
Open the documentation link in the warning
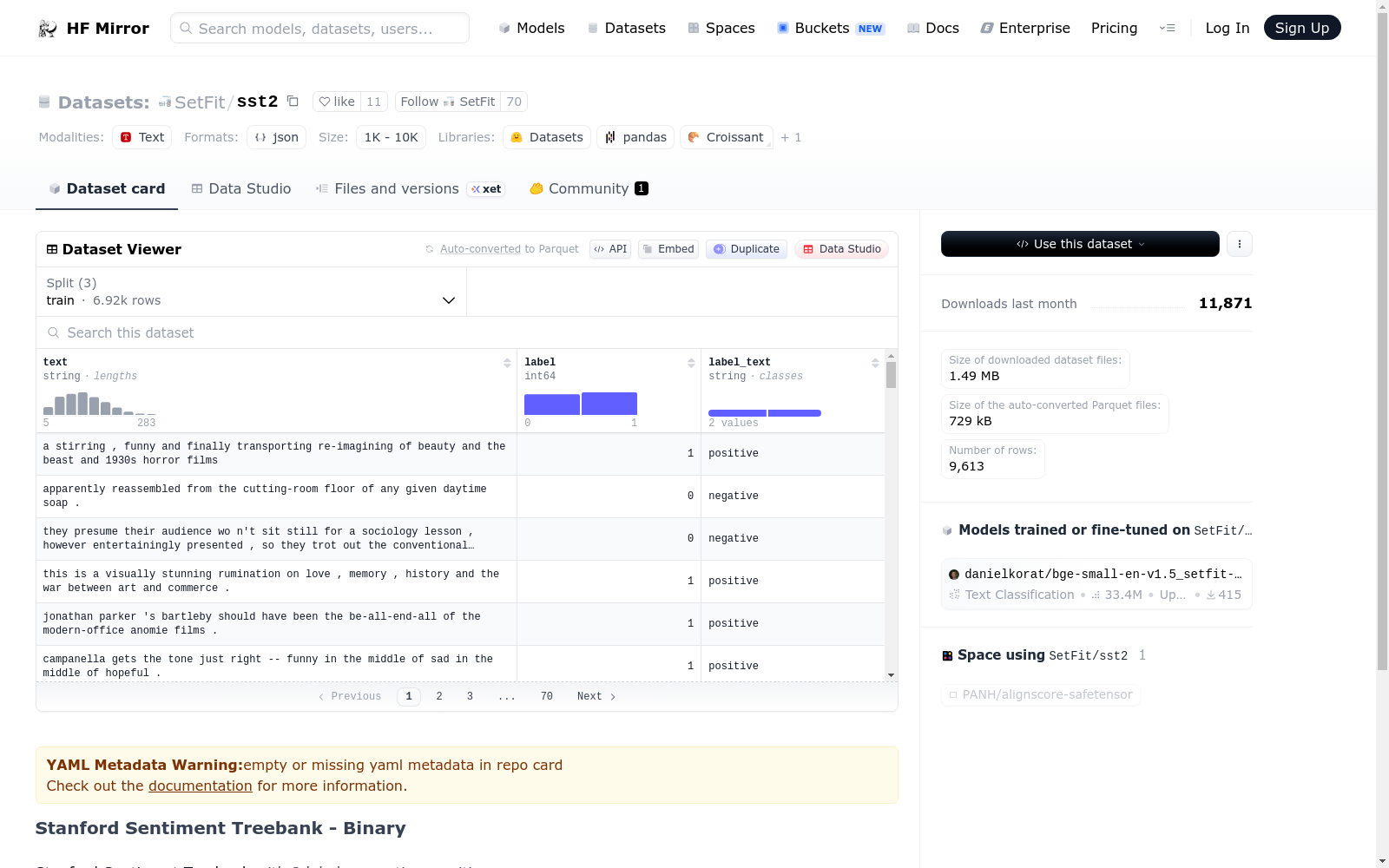click(200, 786)
